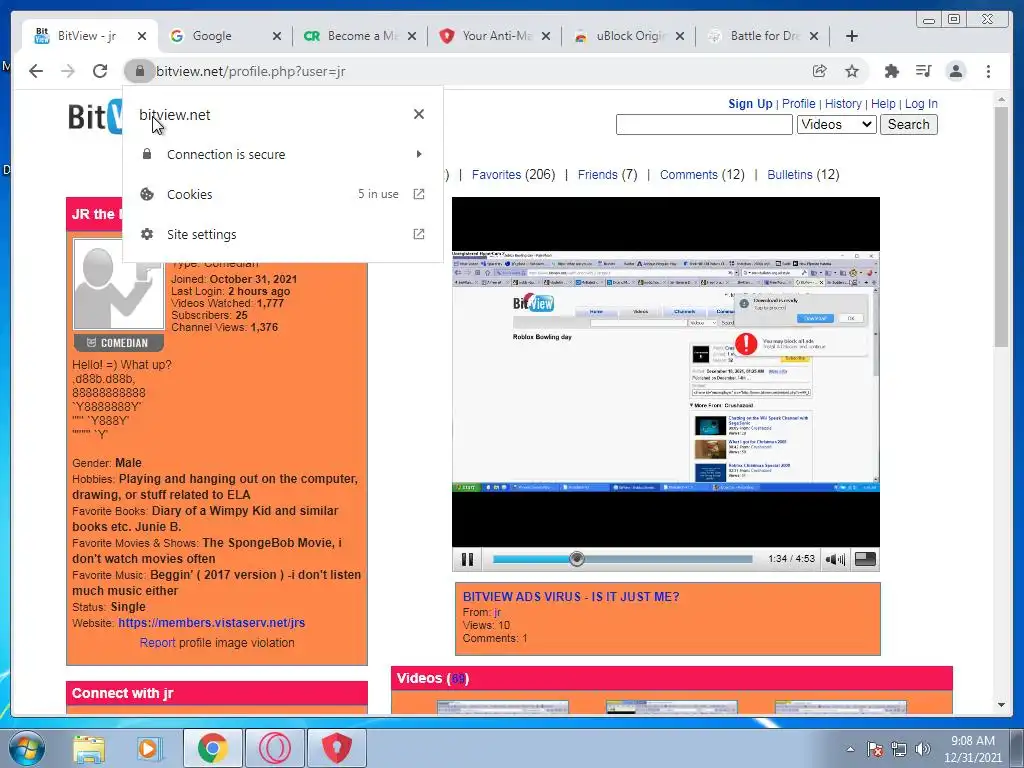Open the Videos search type dropdown
1024x768 pixels.
[837, 124]
